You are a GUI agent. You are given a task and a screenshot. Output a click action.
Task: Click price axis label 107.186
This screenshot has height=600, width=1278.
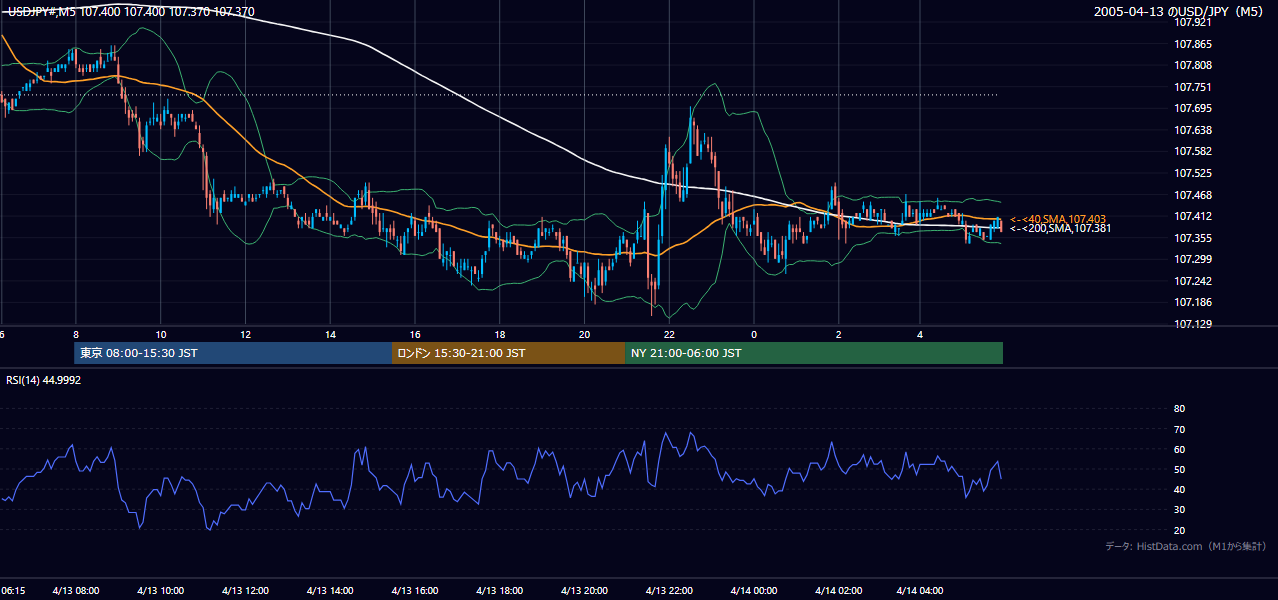tap(1194, 302)
